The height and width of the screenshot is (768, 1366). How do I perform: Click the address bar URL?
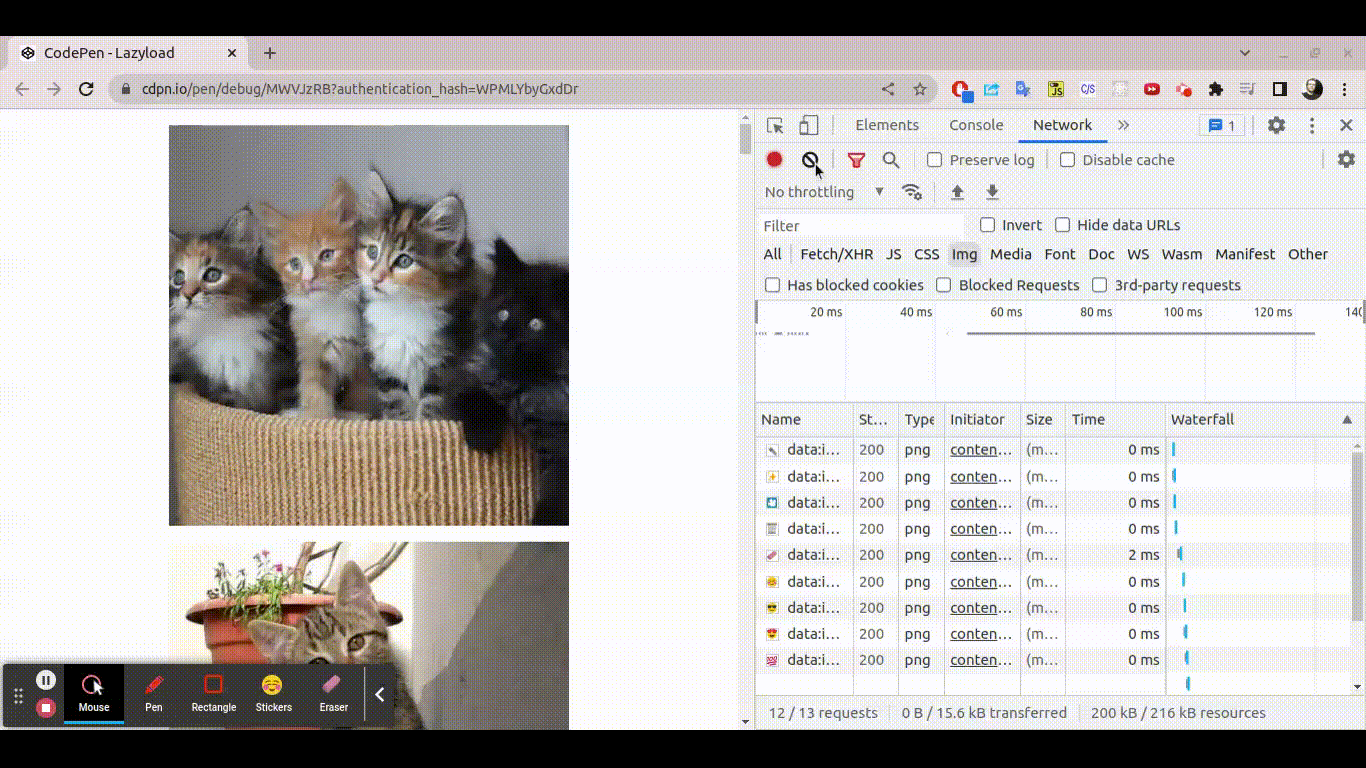coord(360,89)
